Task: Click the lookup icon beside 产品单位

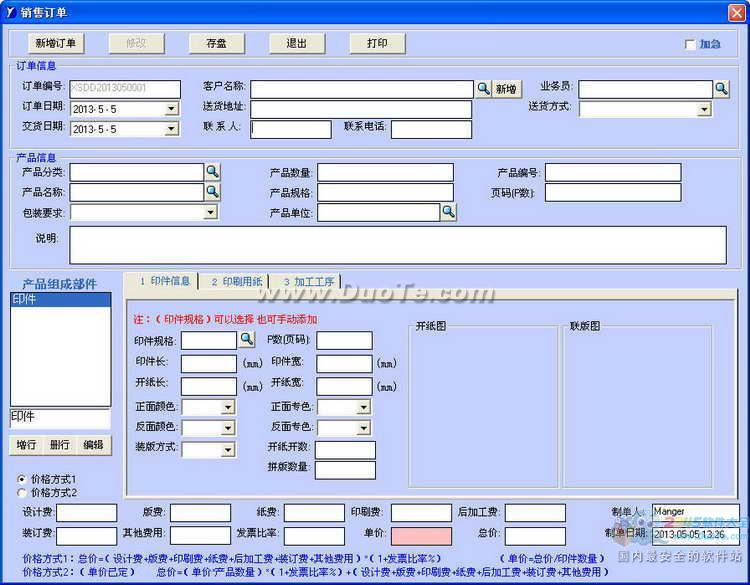Action: click(x=449, y=212)
